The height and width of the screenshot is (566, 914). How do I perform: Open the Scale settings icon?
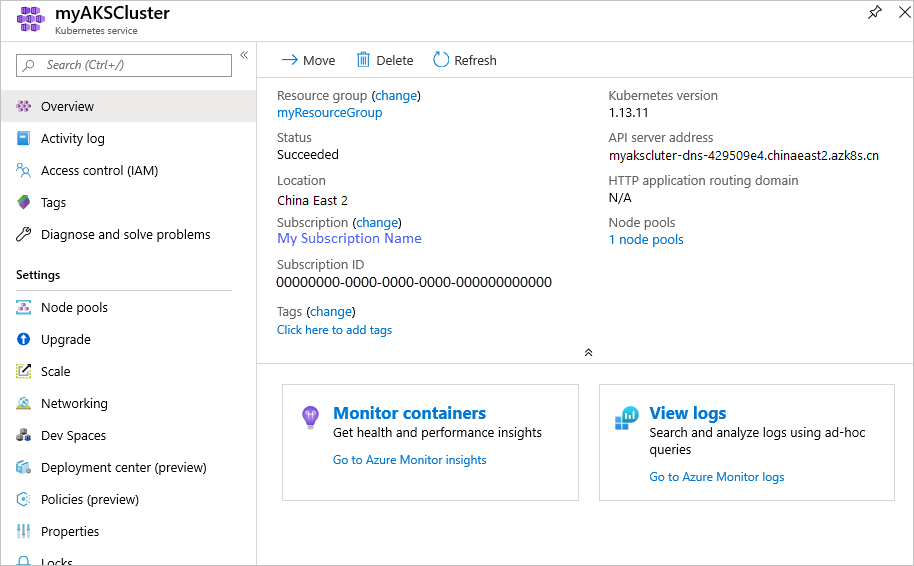pyautogui.click(x=24, y=372)
